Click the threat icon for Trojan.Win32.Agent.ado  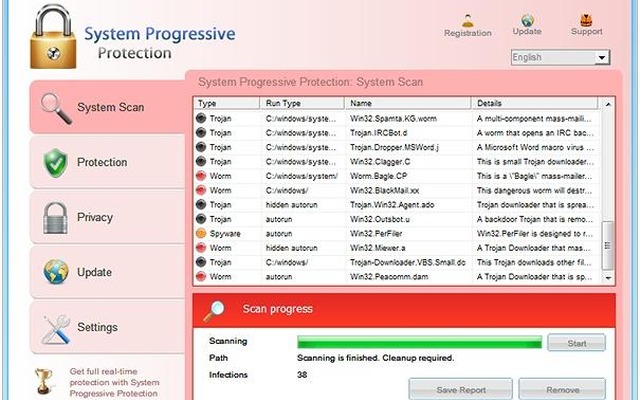coord(201,204)
